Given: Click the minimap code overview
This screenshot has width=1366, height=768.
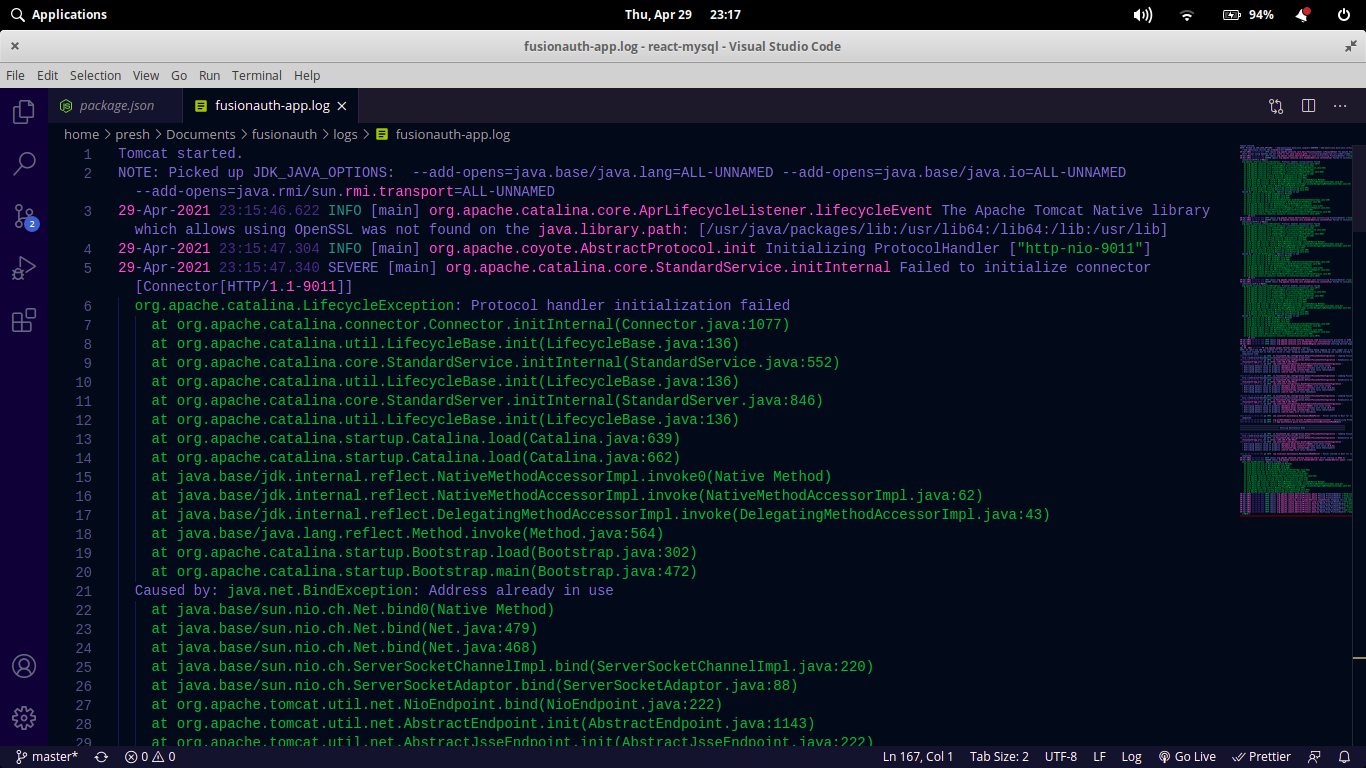Looking at the screenshot, I should click(x=1295, y=330).
